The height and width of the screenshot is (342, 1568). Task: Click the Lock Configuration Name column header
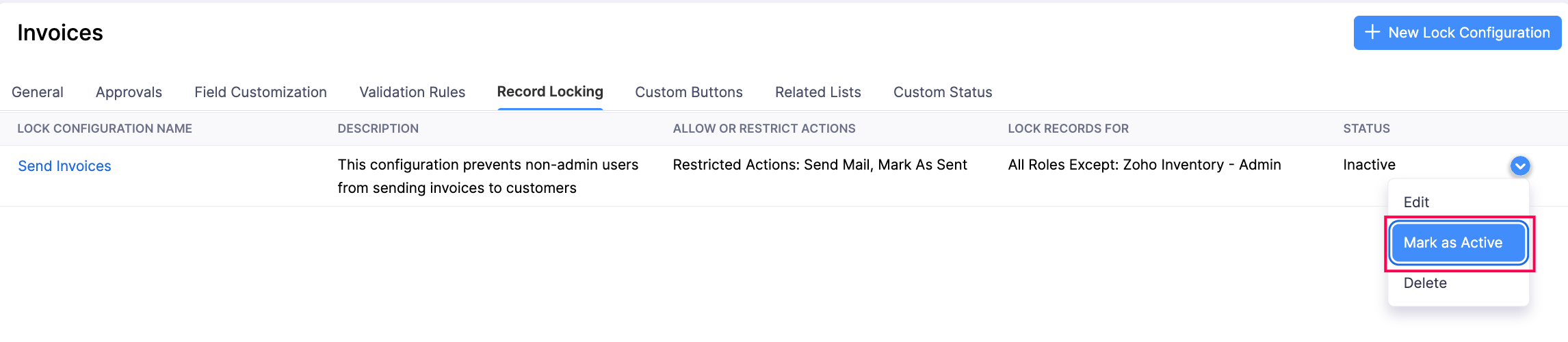point(105,129)
